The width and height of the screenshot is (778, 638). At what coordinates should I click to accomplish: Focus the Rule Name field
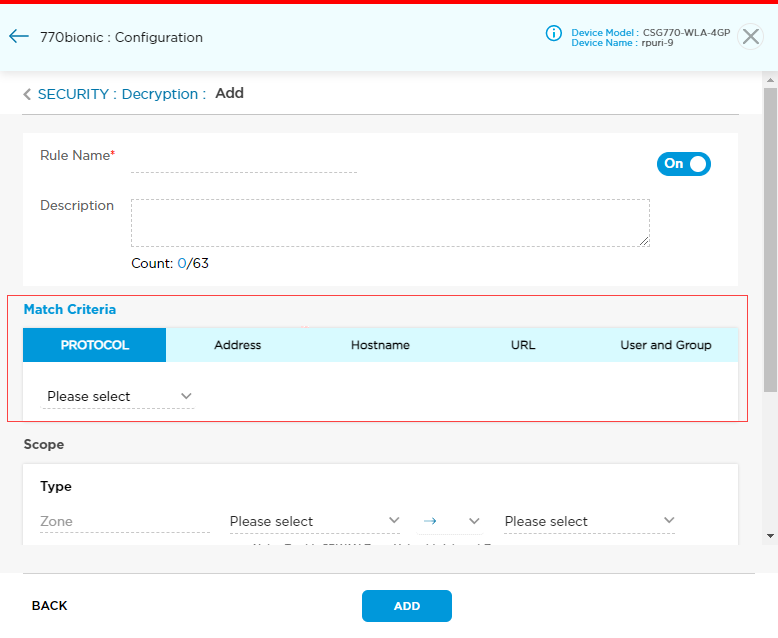coord(244,162)
